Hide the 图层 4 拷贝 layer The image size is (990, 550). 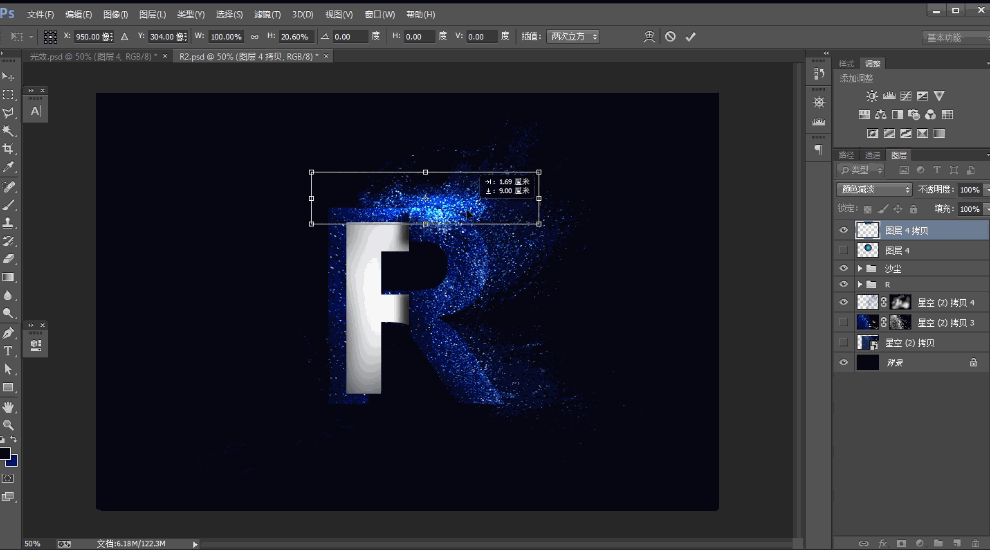coord(844,230)
